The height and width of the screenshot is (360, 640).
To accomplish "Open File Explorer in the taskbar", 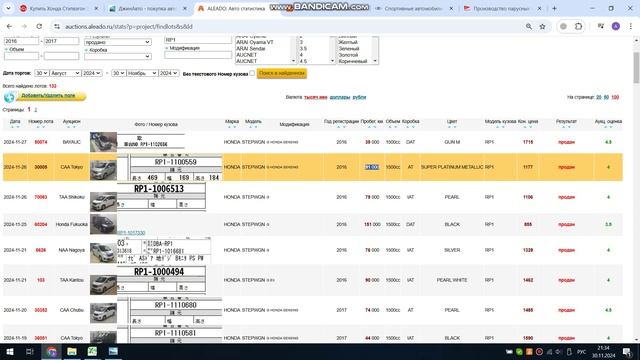I will [72, 351].
